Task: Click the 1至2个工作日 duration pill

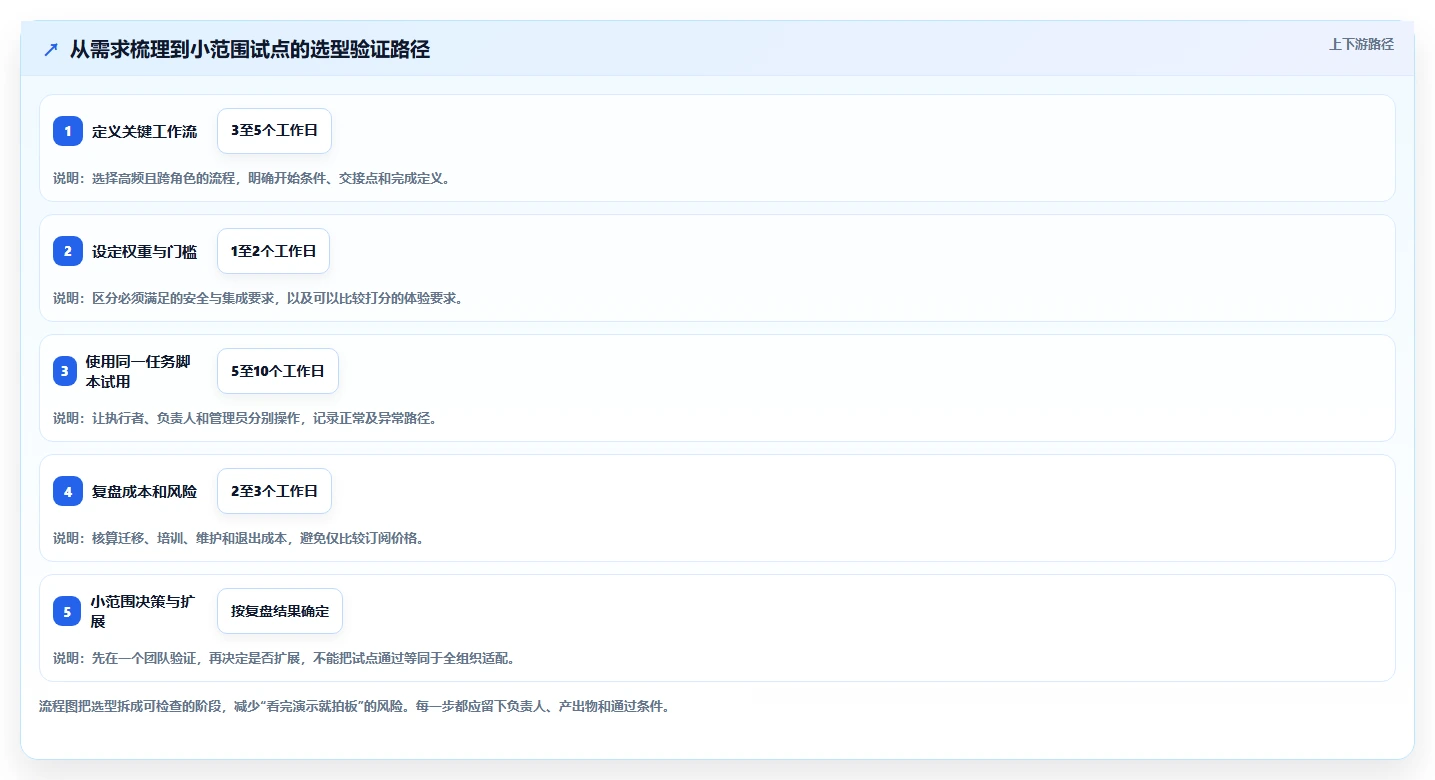Action: [x=273, y=251]
